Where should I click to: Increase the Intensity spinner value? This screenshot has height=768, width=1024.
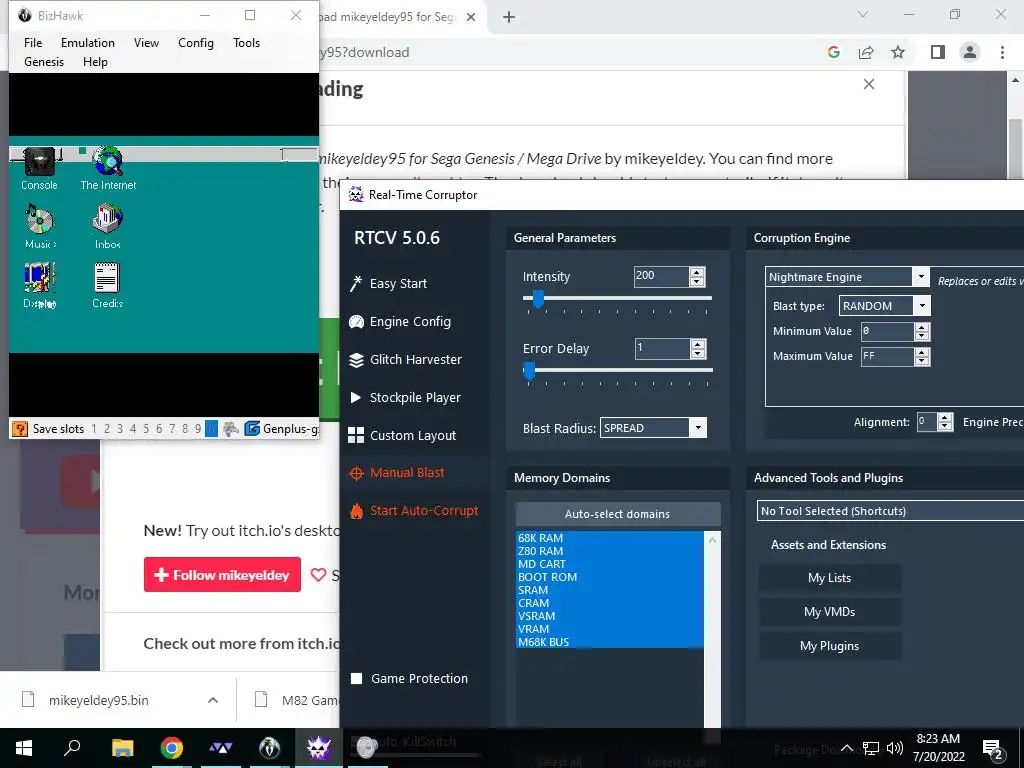[697, 272]
